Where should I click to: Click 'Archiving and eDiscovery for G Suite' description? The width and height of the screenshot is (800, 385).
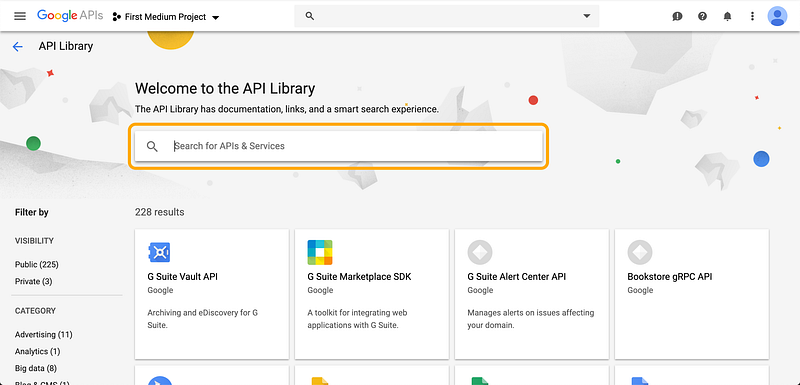203,319
